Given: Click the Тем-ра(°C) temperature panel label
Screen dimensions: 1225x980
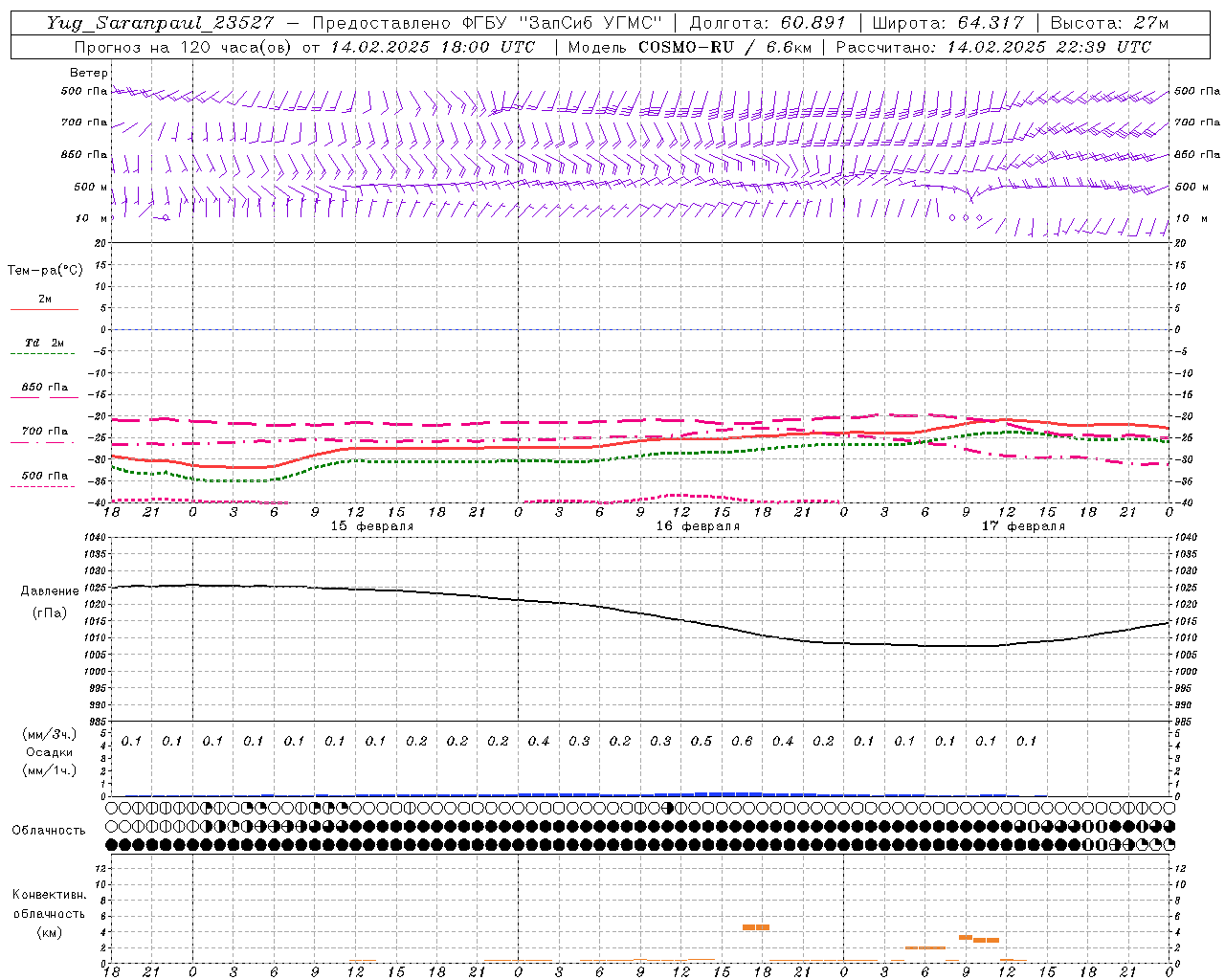Looking at the screenshot, I should (45, 271).
